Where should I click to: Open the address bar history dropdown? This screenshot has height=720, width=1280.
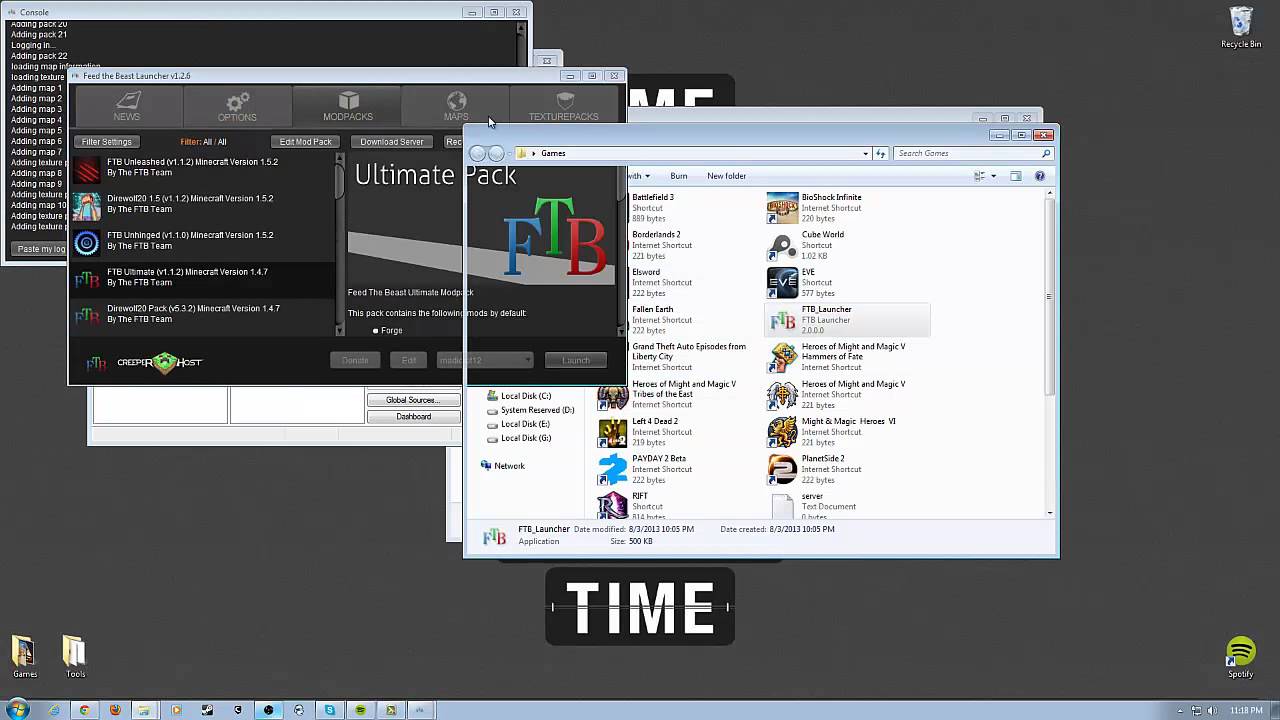click(x=865, y=154)
